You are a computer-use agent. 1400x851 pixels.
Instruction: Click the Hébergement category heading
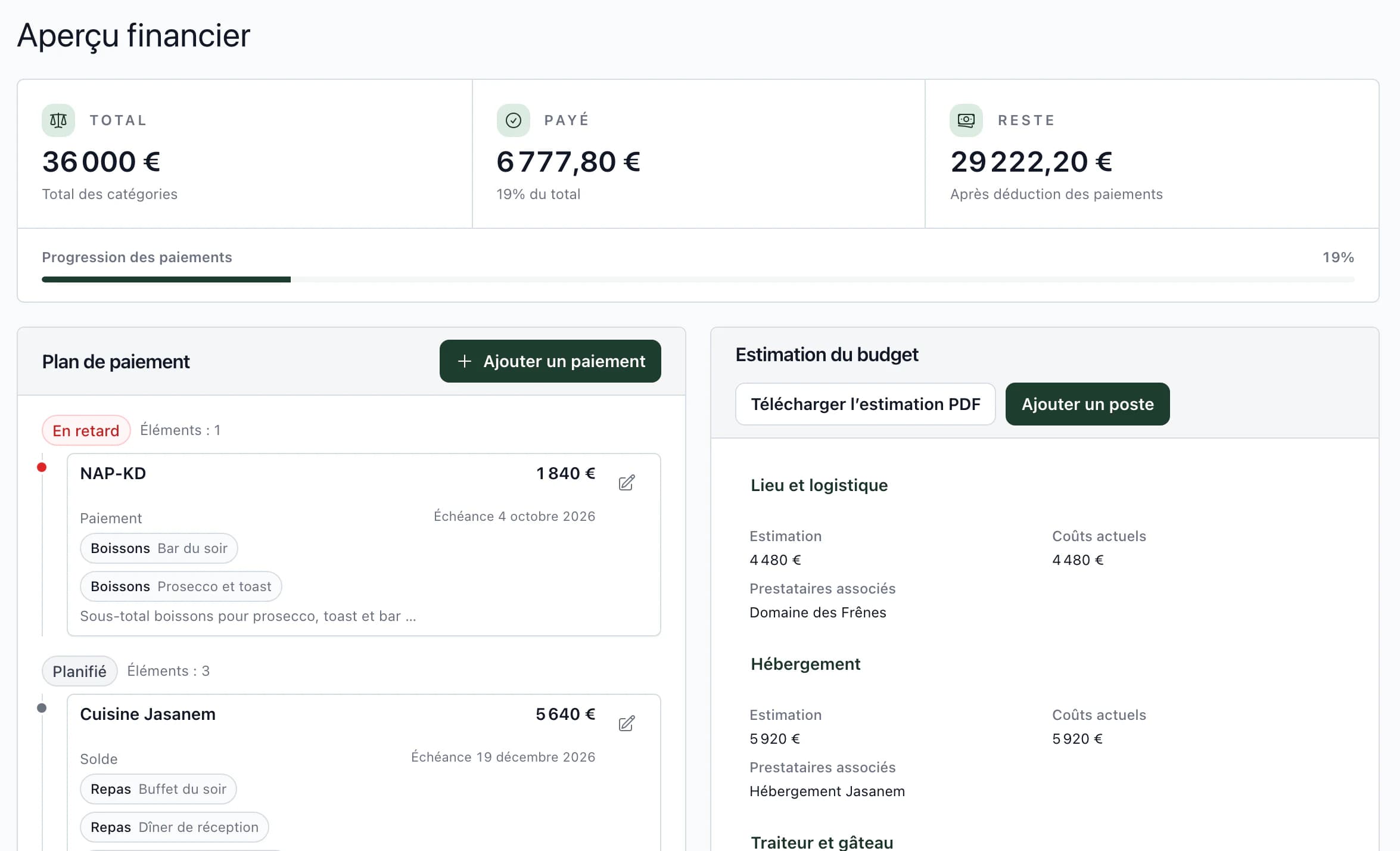[x=805, y=664]
